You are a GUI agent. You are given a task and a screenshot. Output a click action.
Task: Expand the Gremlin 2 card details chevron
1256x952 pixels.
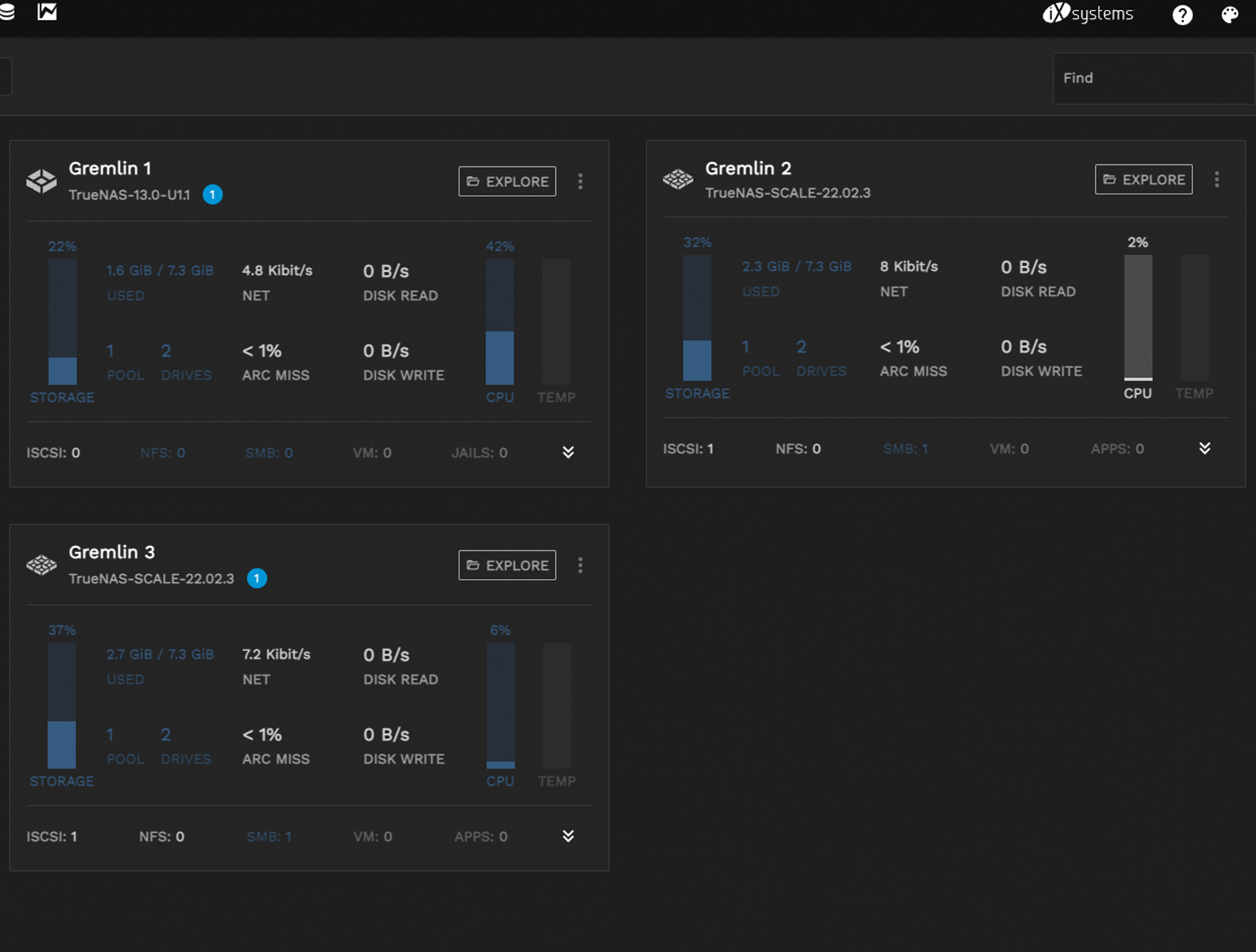(x=1204, y=448)
